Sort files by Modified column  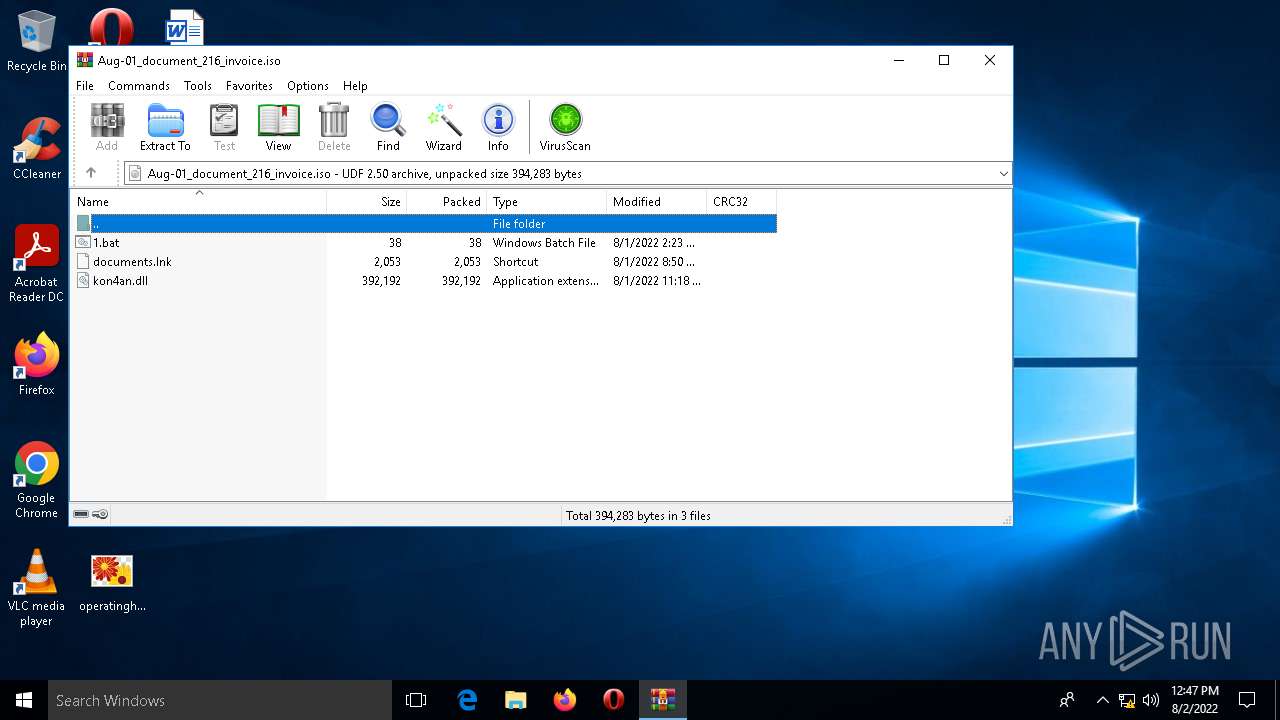pos(657,201)
